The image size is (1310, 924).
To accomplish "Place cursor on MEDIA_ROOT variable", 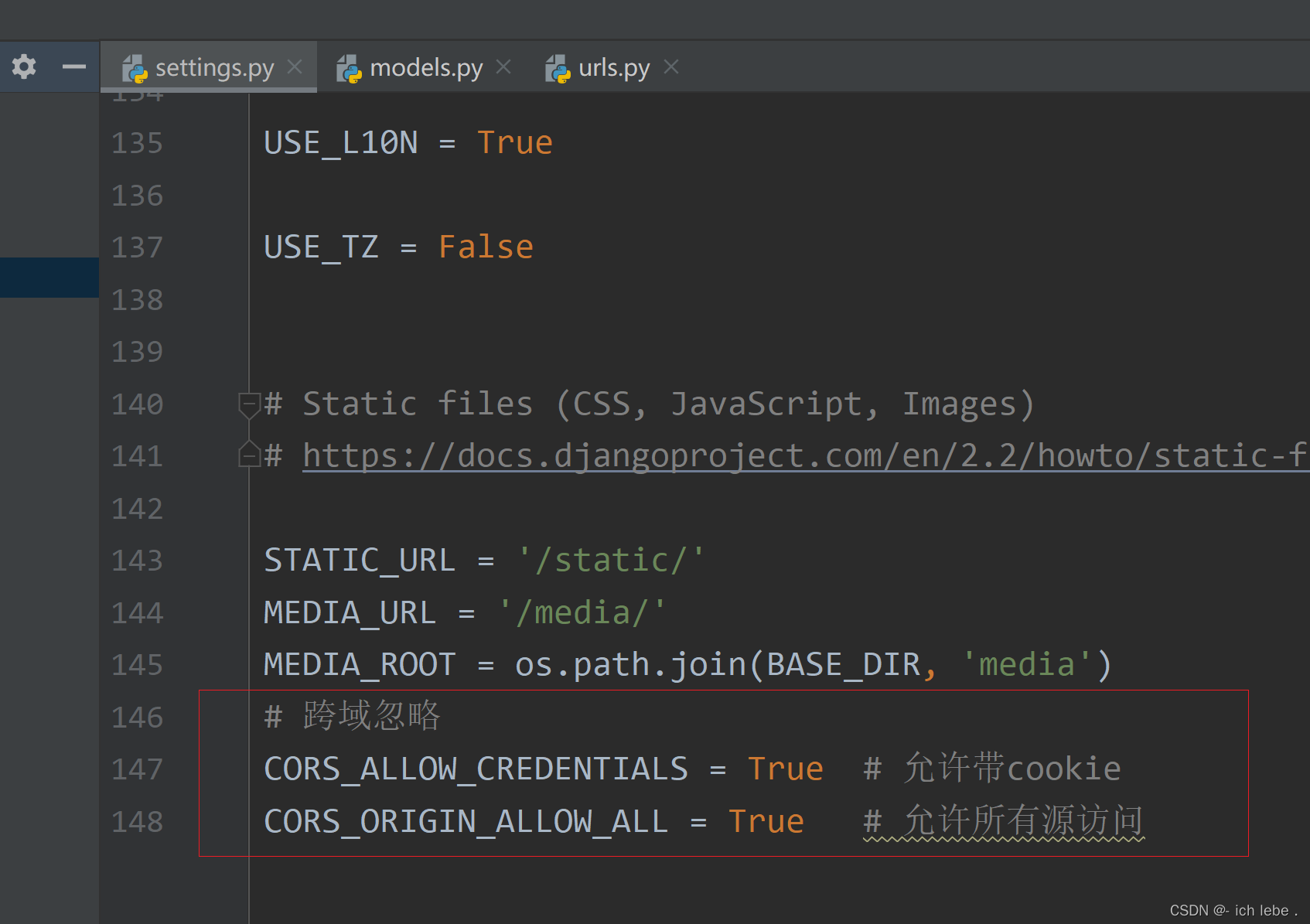I will [x=360, y=665].
